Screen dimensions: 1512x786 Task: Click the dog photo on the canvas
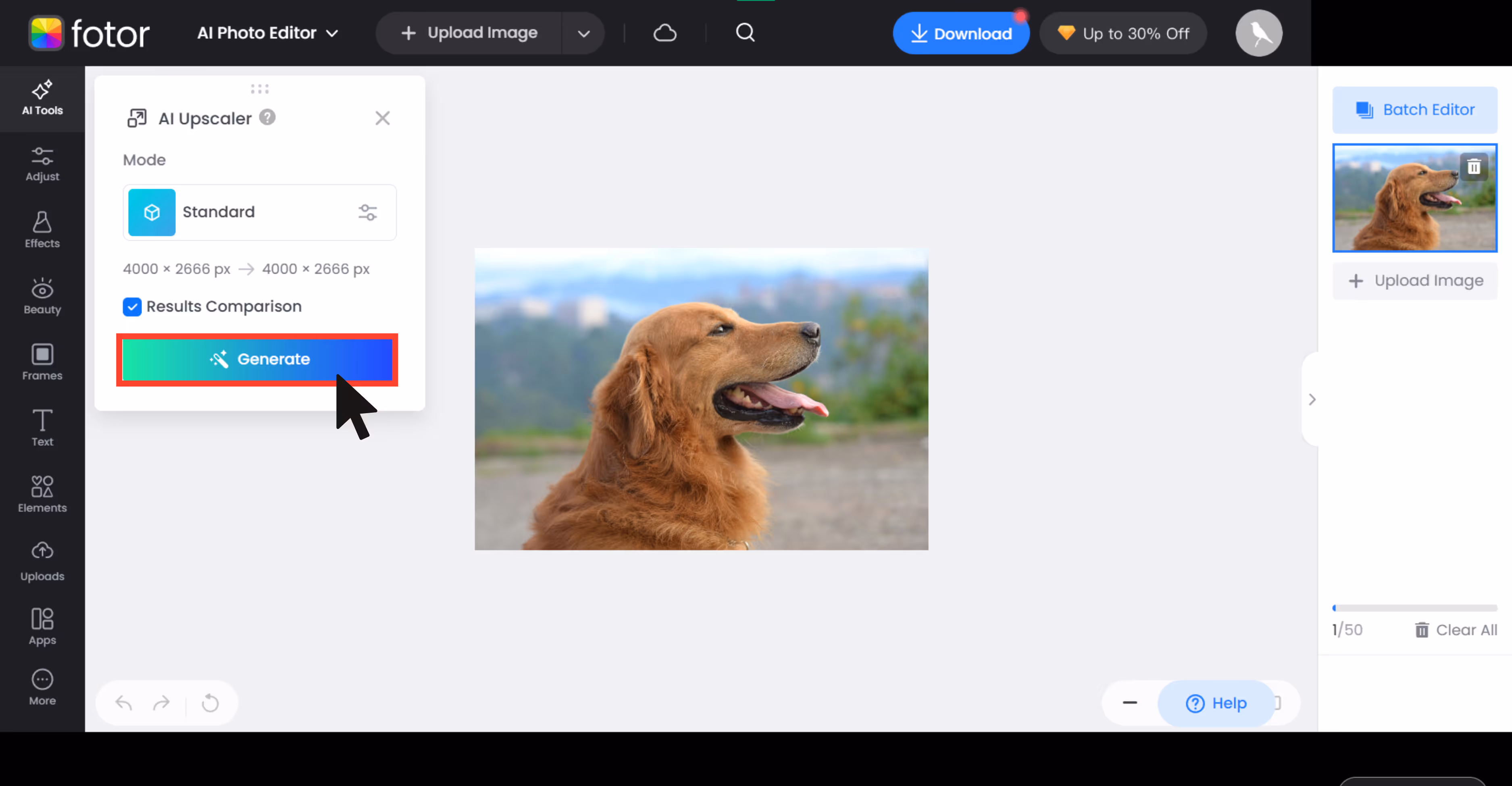[702, 399]
